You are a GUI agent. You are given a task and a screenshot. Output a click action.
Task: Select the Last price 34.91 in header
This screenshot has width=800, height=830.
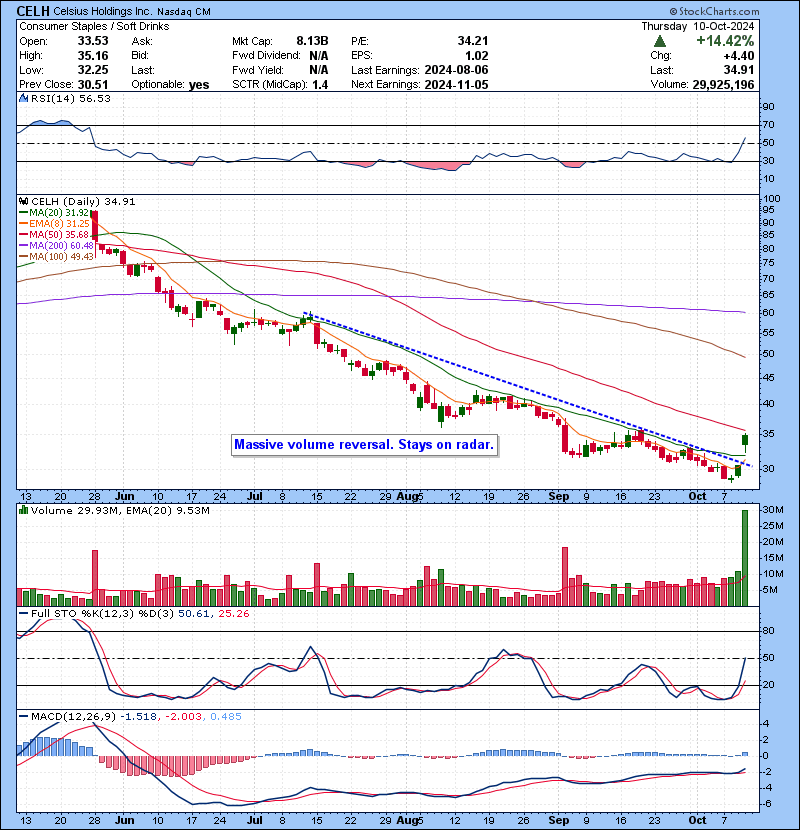tap(739, 70)
